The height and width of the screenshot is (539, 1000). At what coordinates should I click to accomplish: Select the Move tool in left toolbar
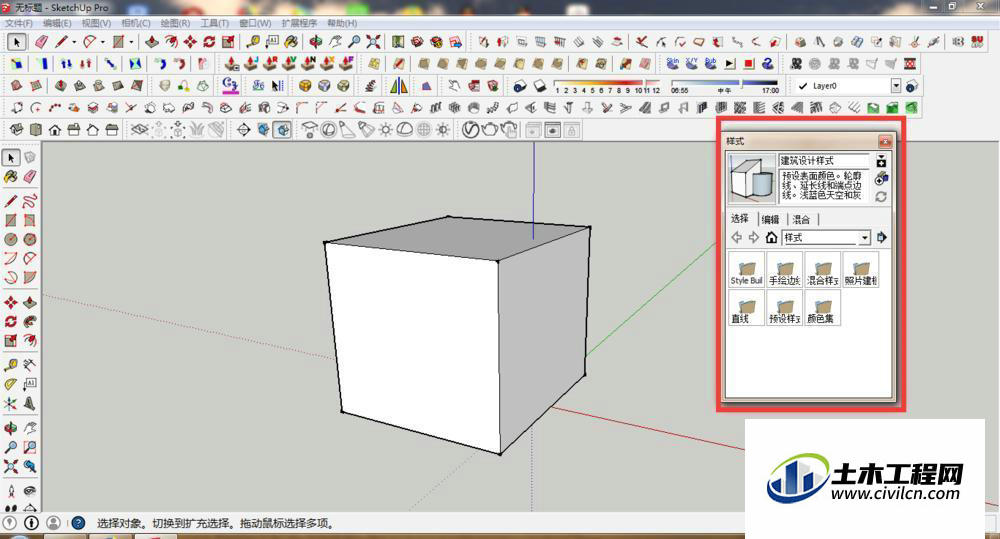(11, 302)
